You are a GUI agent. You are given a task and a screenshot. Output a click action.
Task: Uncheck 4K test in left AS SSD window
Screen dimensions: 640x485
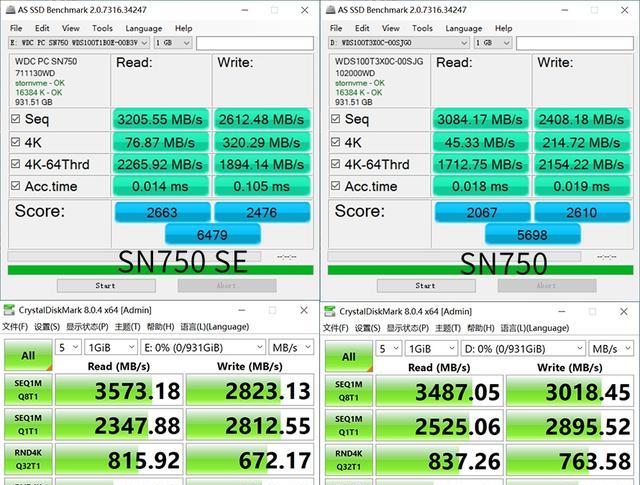tap(16, 142)
